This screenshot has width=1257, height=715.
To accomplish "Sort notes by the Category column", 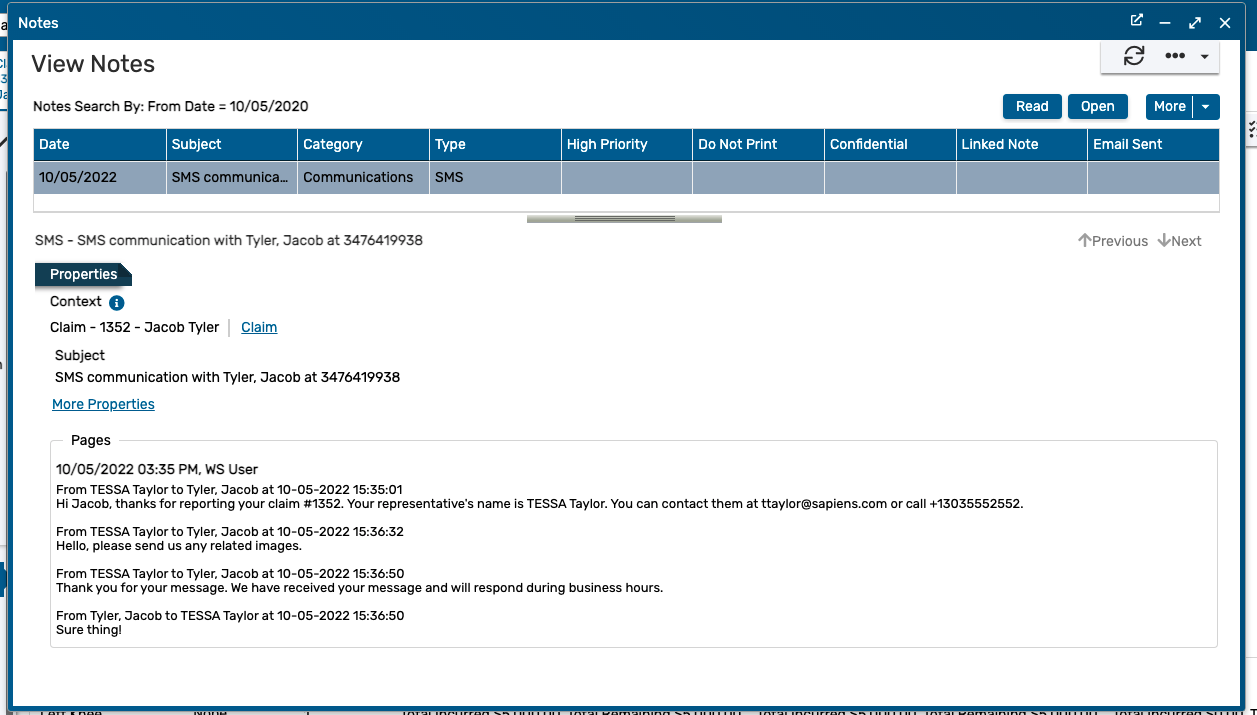I will point(335,144).
